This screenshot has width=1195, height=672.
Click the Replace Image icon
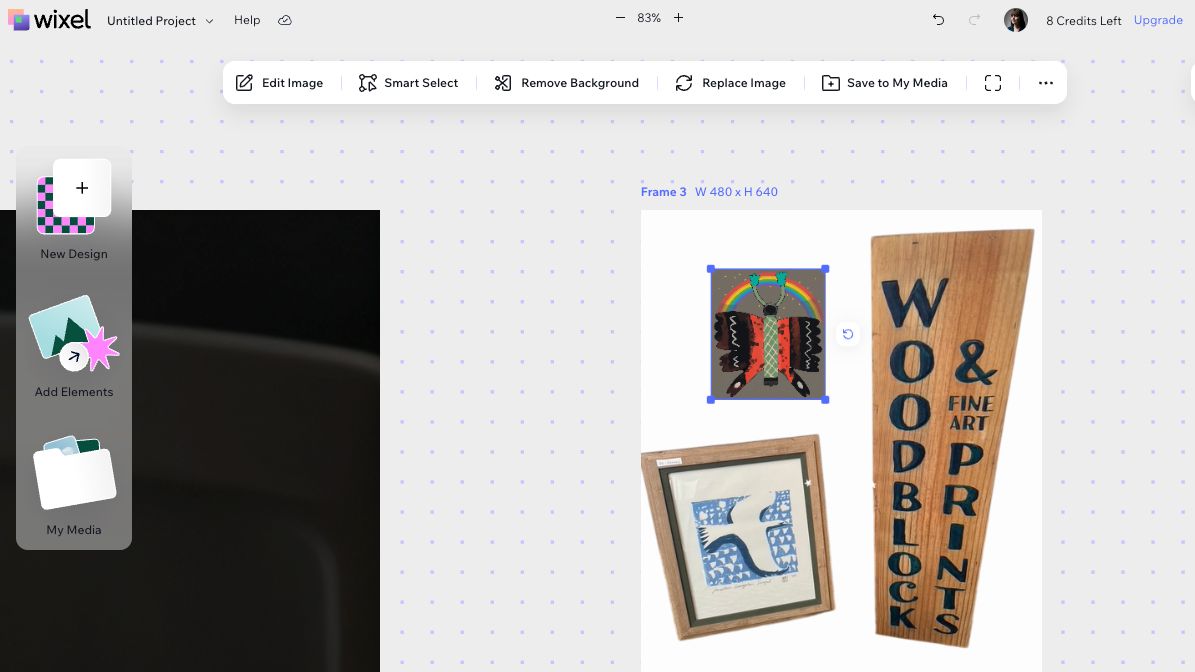pos(684,83)
